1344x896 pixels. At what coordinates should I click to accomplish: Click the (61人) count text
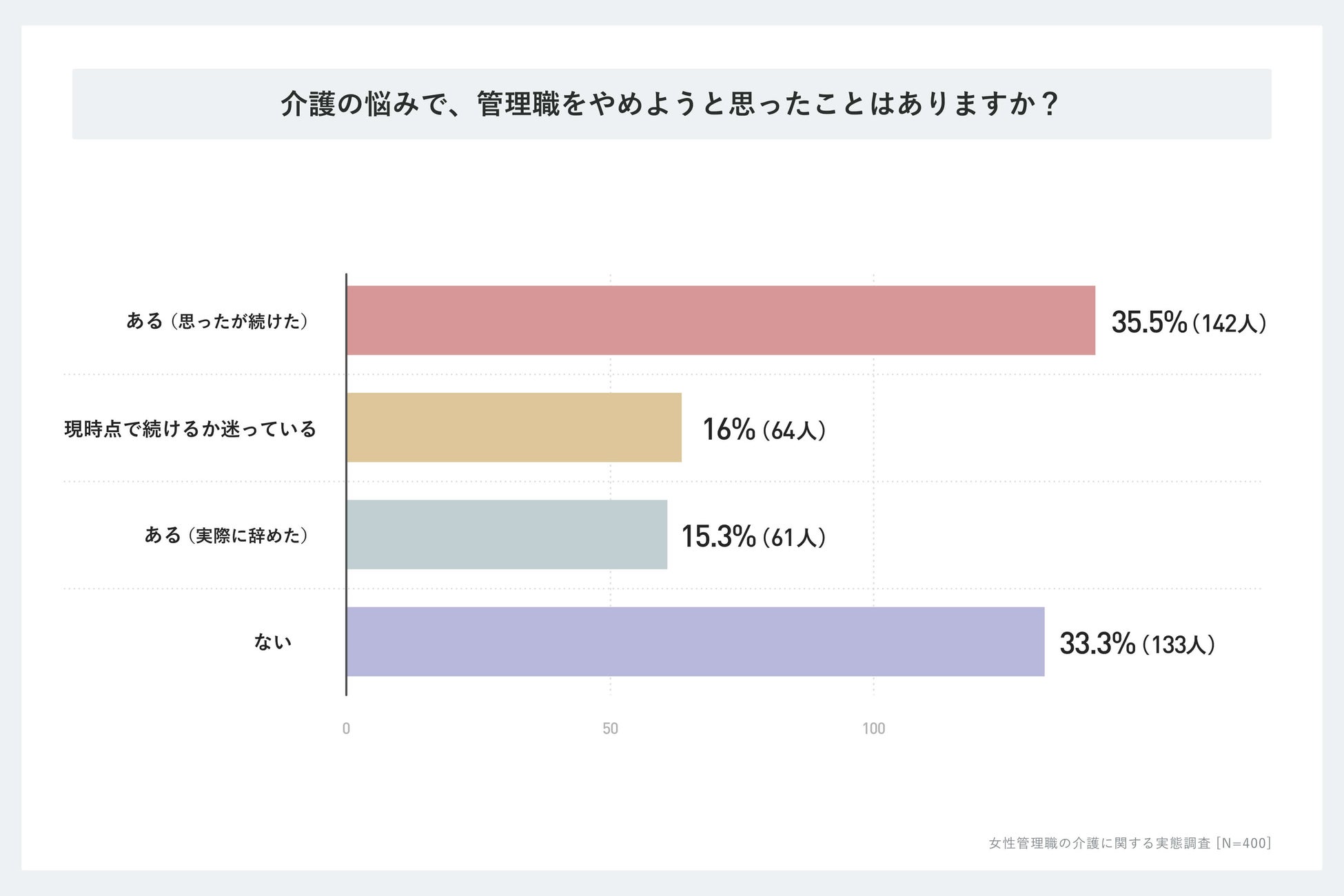pyautogui.click(x=794, y=538)
